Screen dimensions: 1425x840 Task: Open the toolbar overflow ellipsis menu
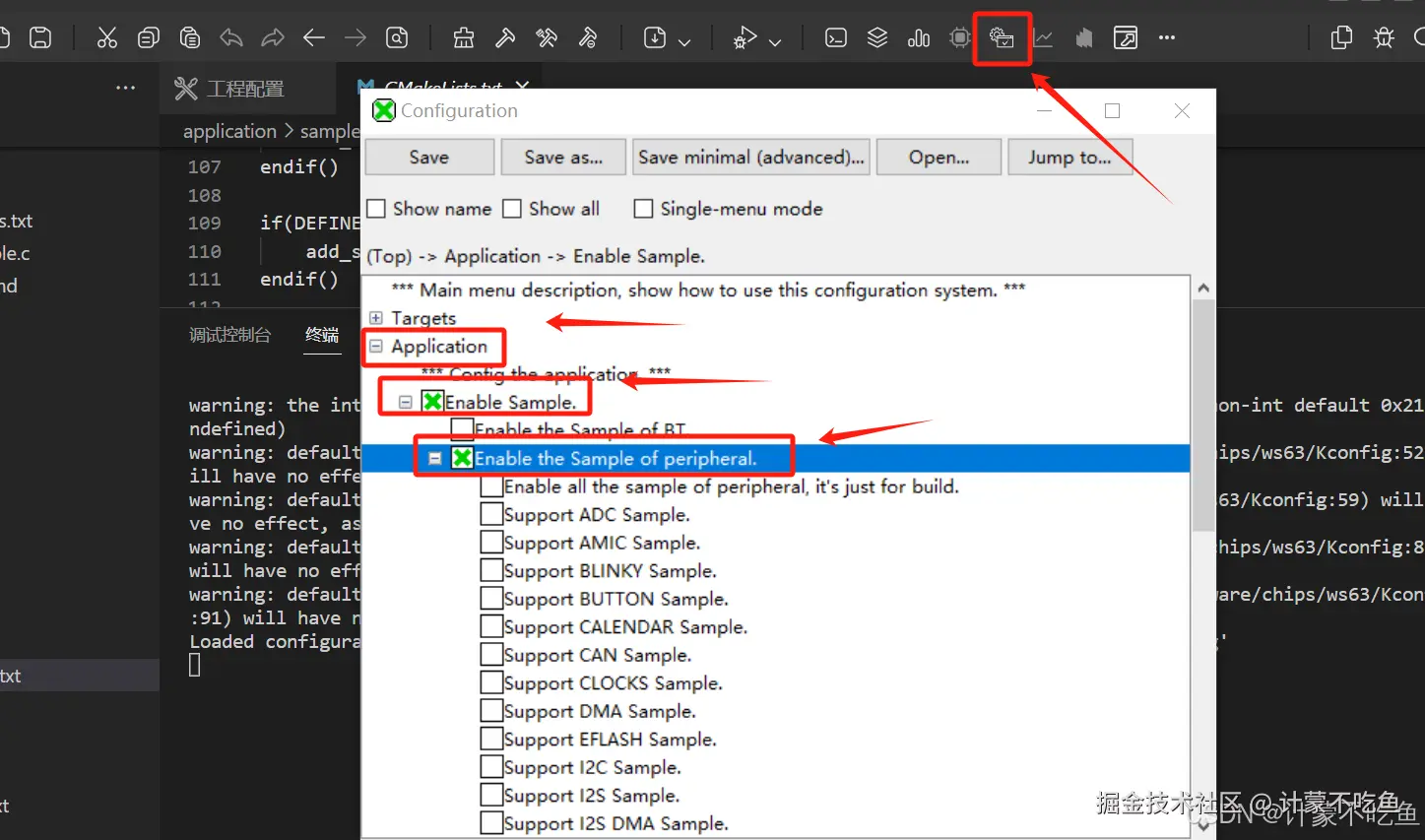(x=1167, y=37)
